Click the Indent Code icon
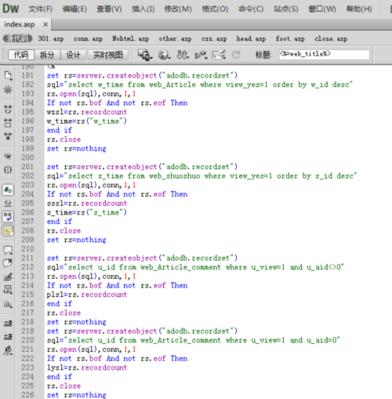The height and width of the screenshot is (399, 392). pyautogui.click(x=8, y=323)
